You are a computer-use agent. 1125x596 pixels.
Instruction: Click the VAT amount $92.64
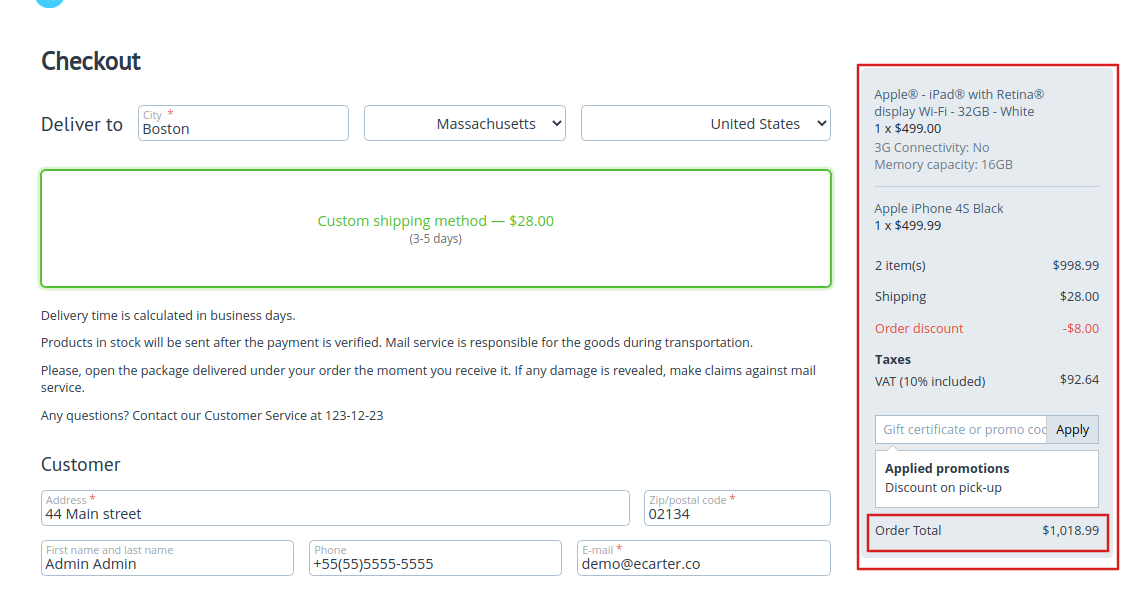point(1079,379)
